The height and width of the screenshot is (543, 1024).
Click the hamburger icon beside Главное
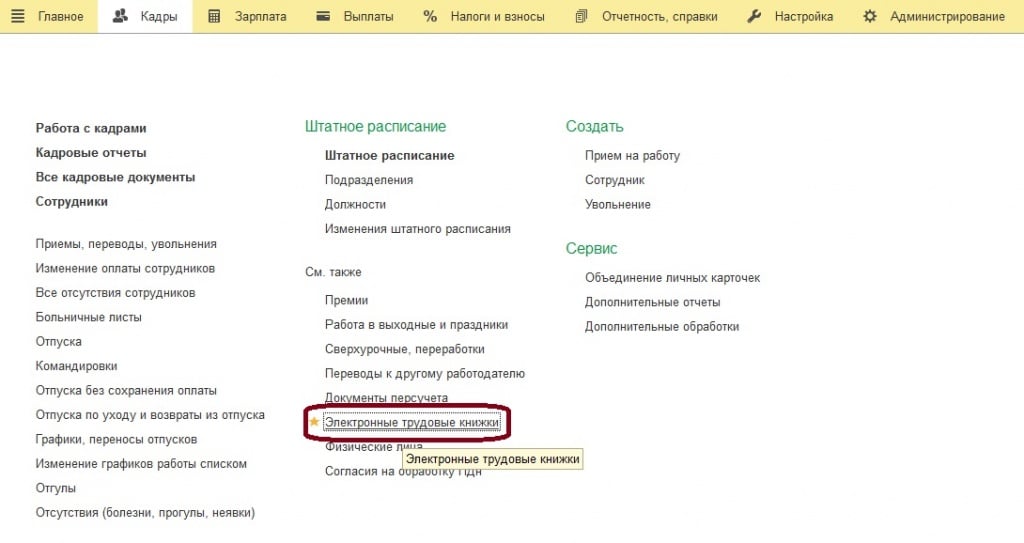tap(17, 16)
